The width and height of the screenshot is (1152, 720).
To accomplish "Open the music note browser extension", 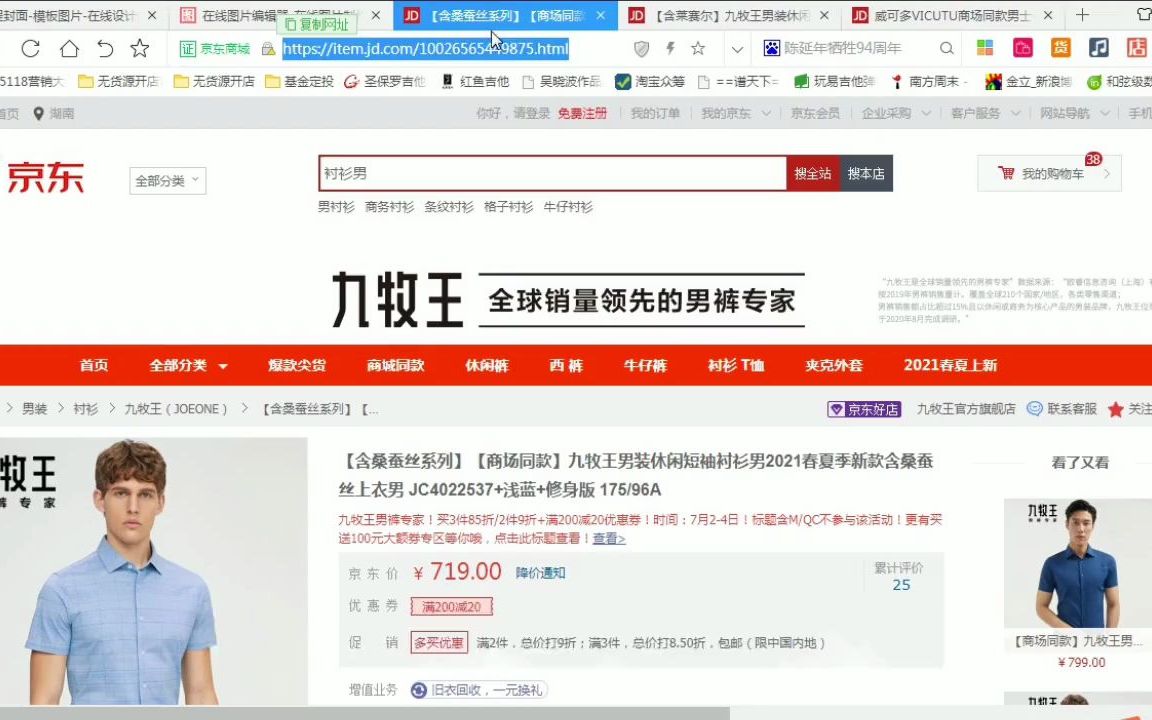I will [1100, 47].
